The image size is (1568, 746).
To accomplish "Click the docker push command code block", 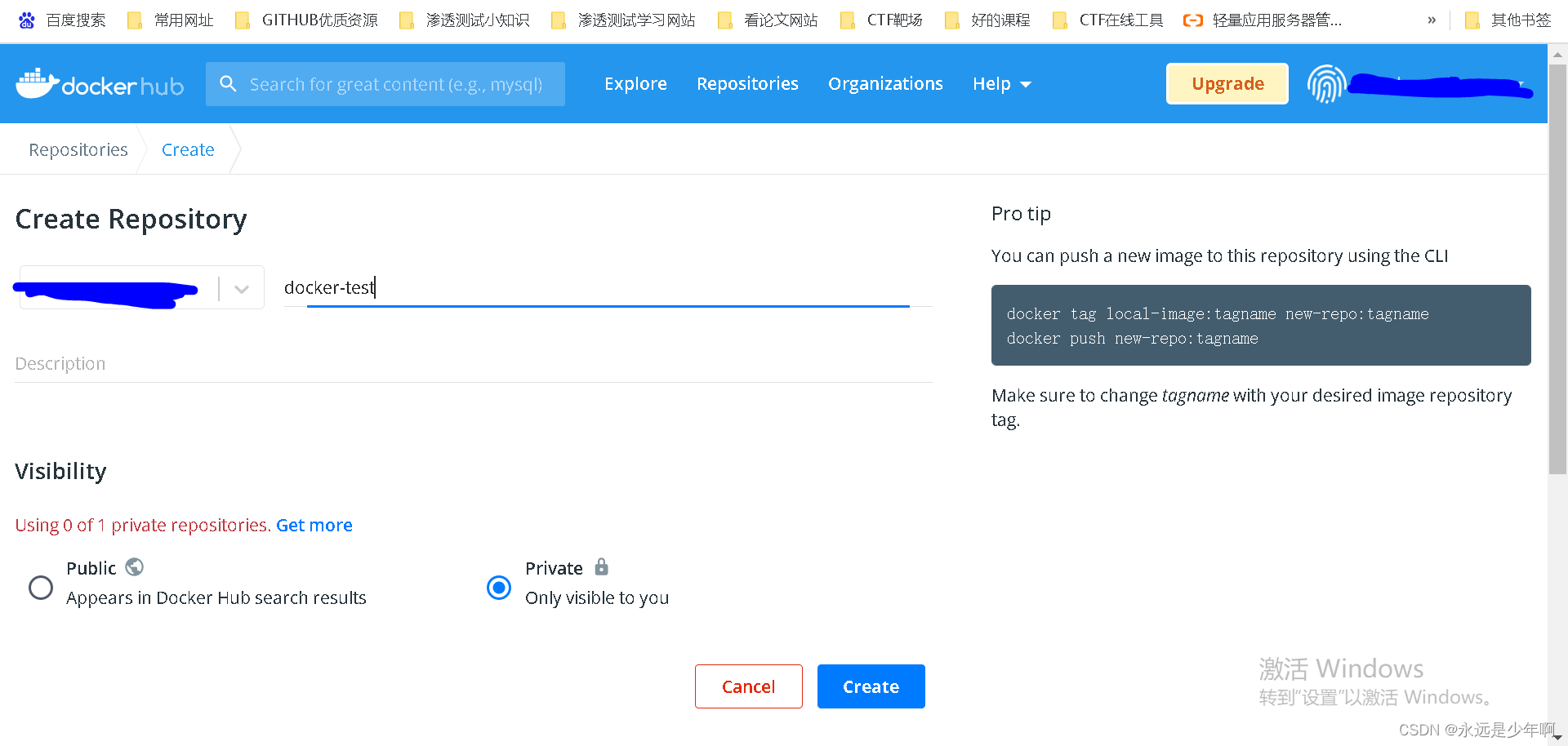I will pyautogui.click(x=1261, y=326).
